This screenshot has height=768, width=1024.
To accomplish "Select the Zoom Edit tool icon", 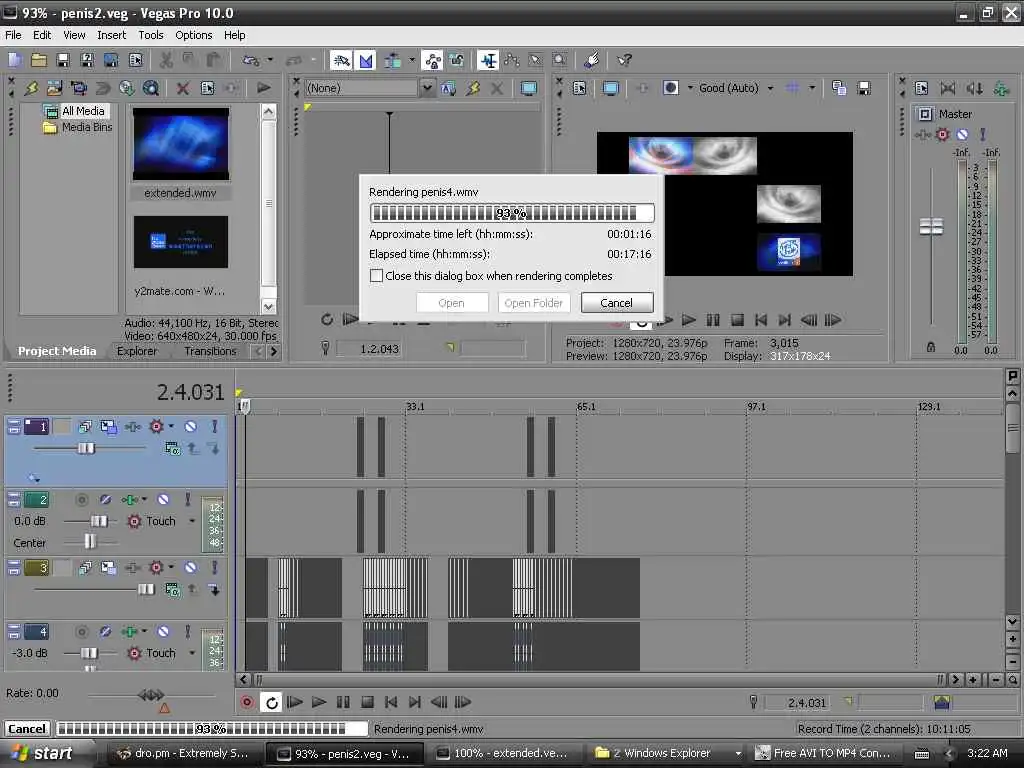I will 560,61.
